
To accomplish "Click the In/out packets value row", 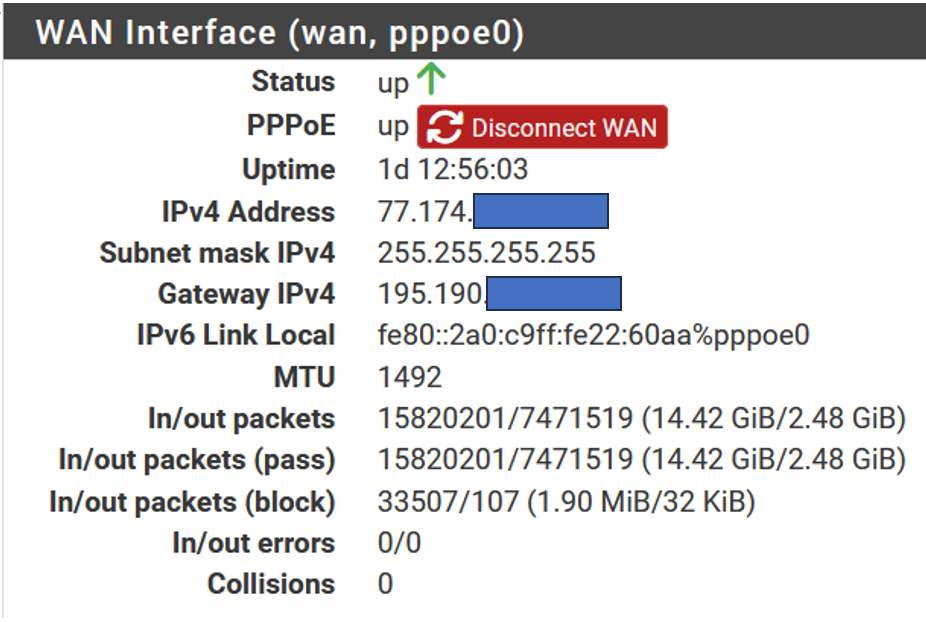I will coord(641,419).
